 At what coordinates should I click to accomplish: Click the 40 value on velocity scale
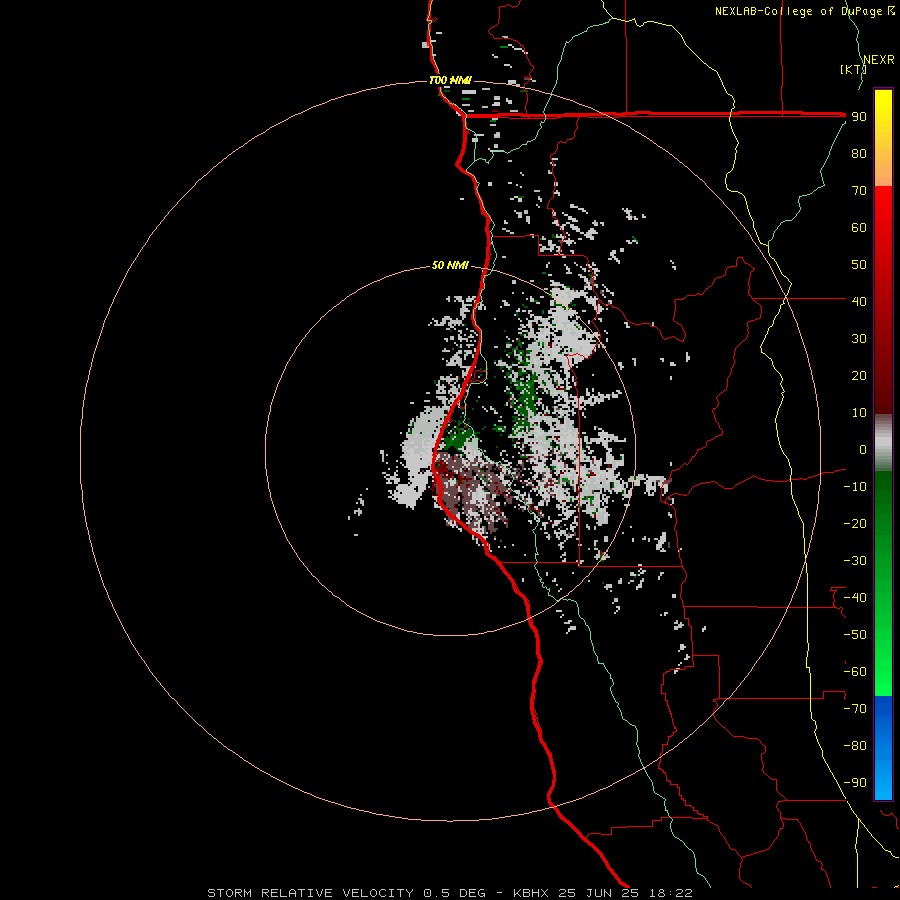[x=859, y=302]
